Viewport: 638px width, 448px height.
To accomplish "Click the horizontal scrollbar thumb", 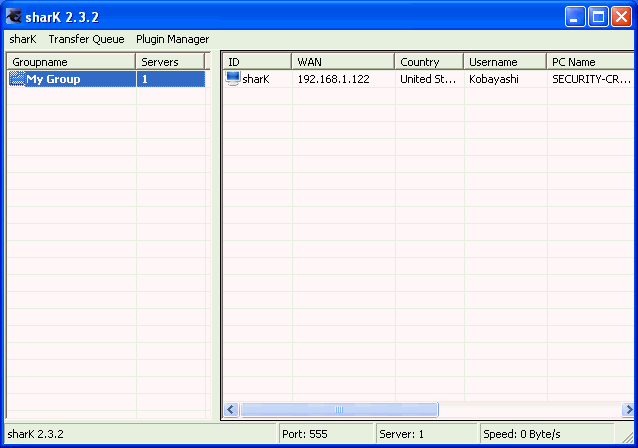I will click(339, 409).
